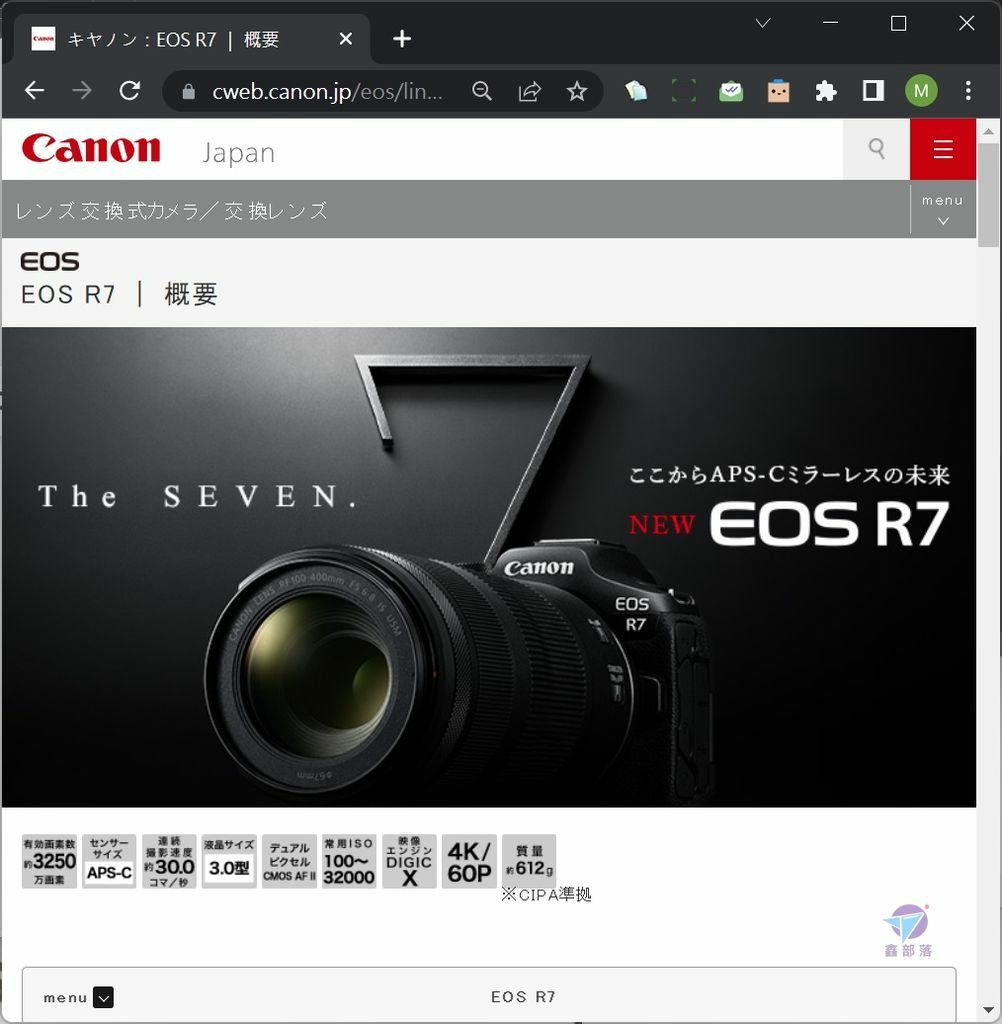Click the ISO 100–32000 badge
The width and height of the screenshot is (1002, 1024).
[349, 861]
